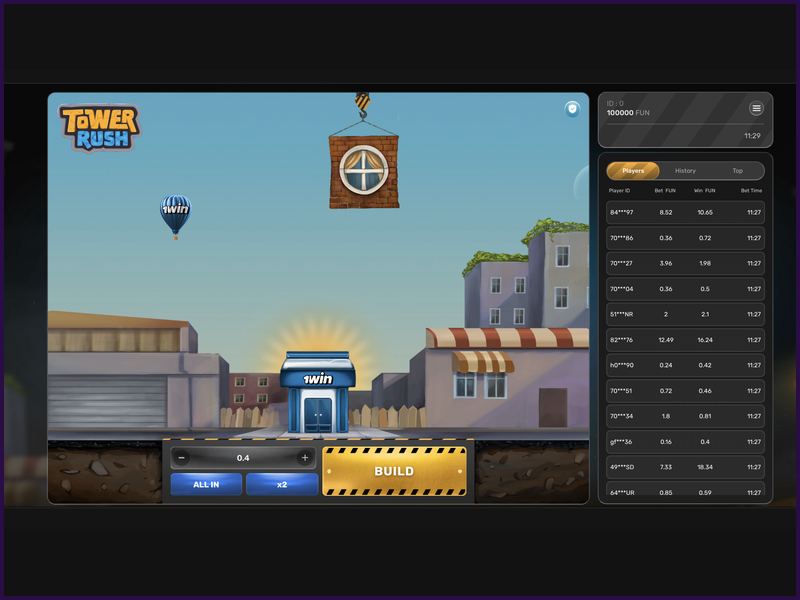Image resolution: width=800 pixels, height=600 pixels.
Task: Click the 1win hot air balloon
Action: (175, 212)
